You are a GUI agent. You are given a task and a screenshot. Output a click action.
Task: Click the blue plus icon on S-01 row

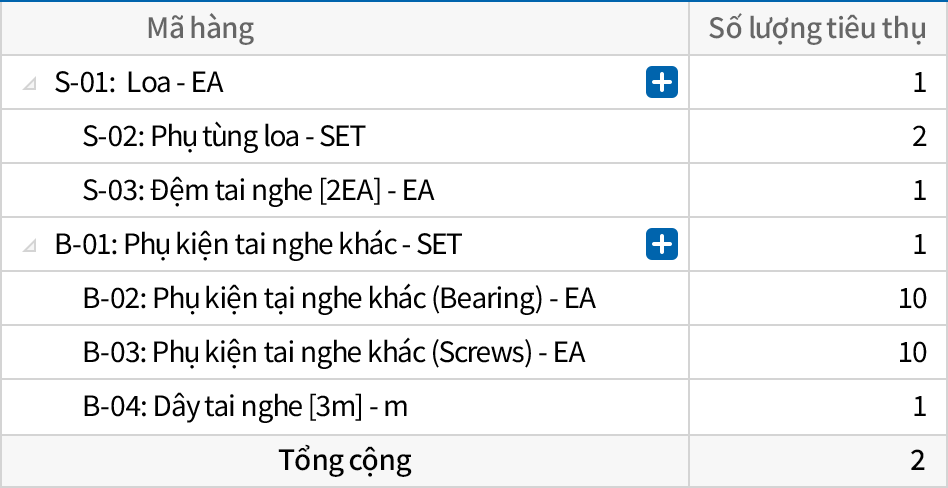tap(662, 82)
